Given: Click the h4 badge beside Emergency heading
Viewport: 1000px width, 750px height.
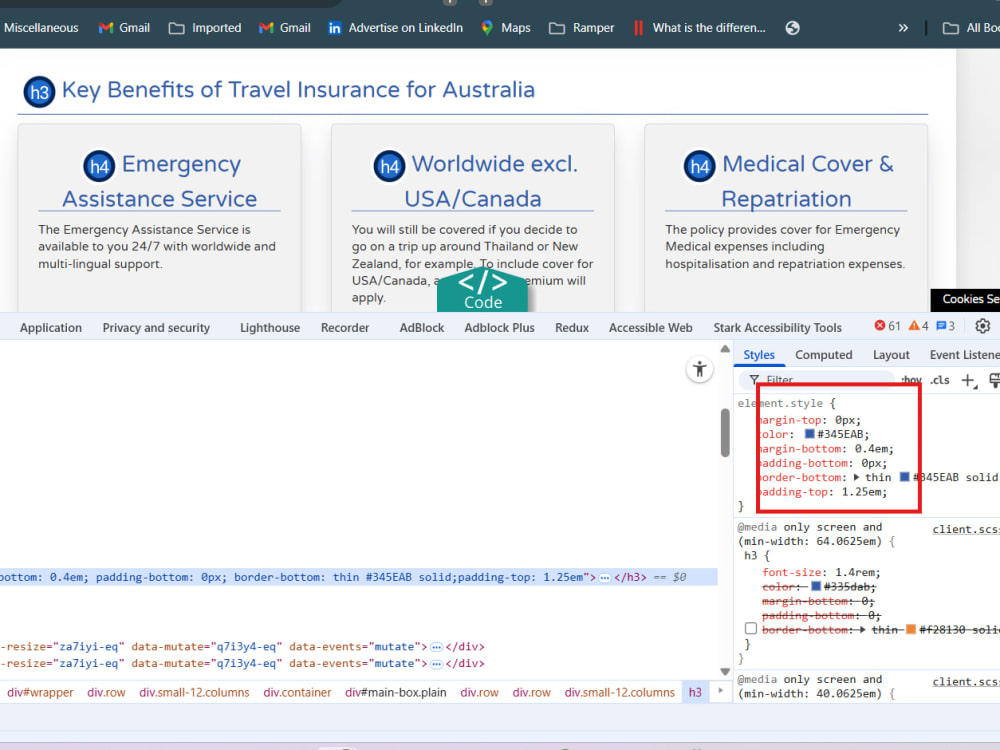Looking at the screenshot, I should coord(99,166).
